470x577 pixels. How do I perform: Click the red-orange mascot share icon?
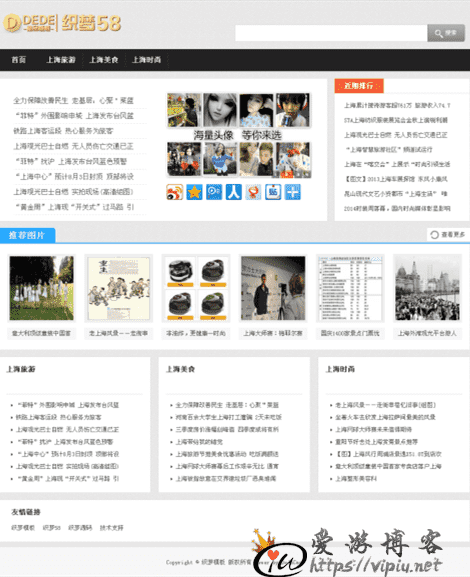pos(253,192)
